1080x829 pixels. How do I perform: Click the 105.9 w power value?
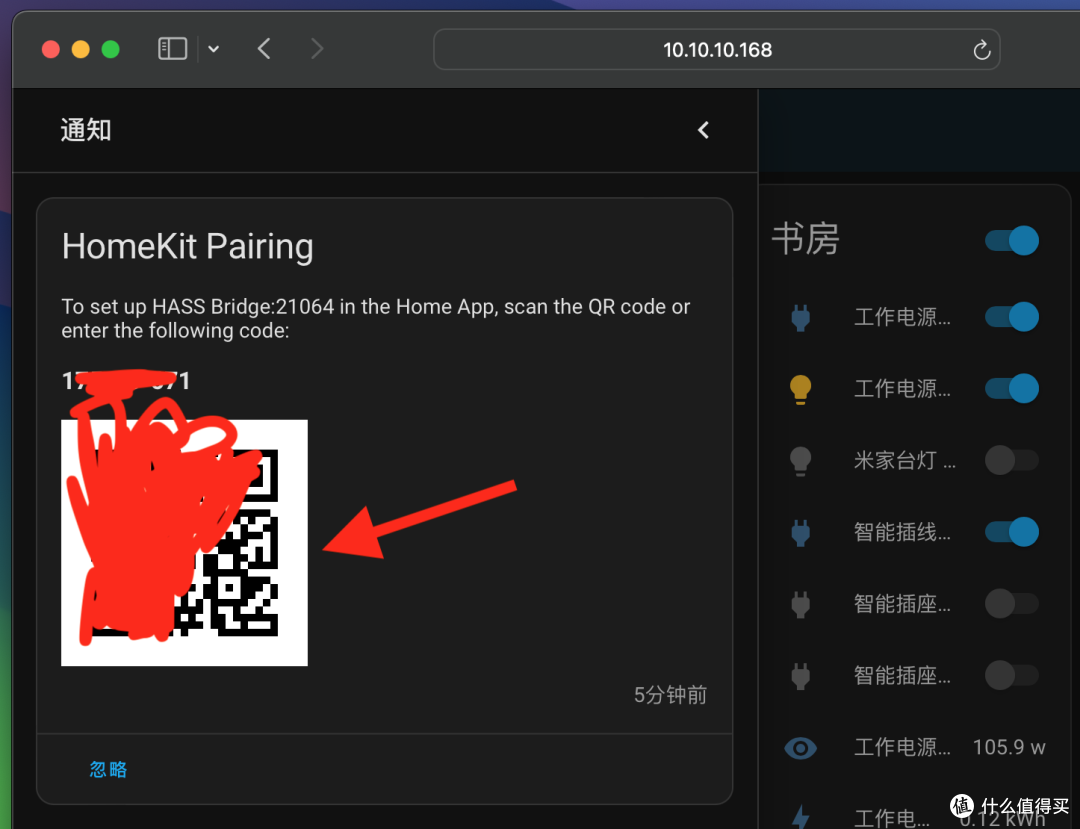pyautogui.click(x=1009, y=747)
